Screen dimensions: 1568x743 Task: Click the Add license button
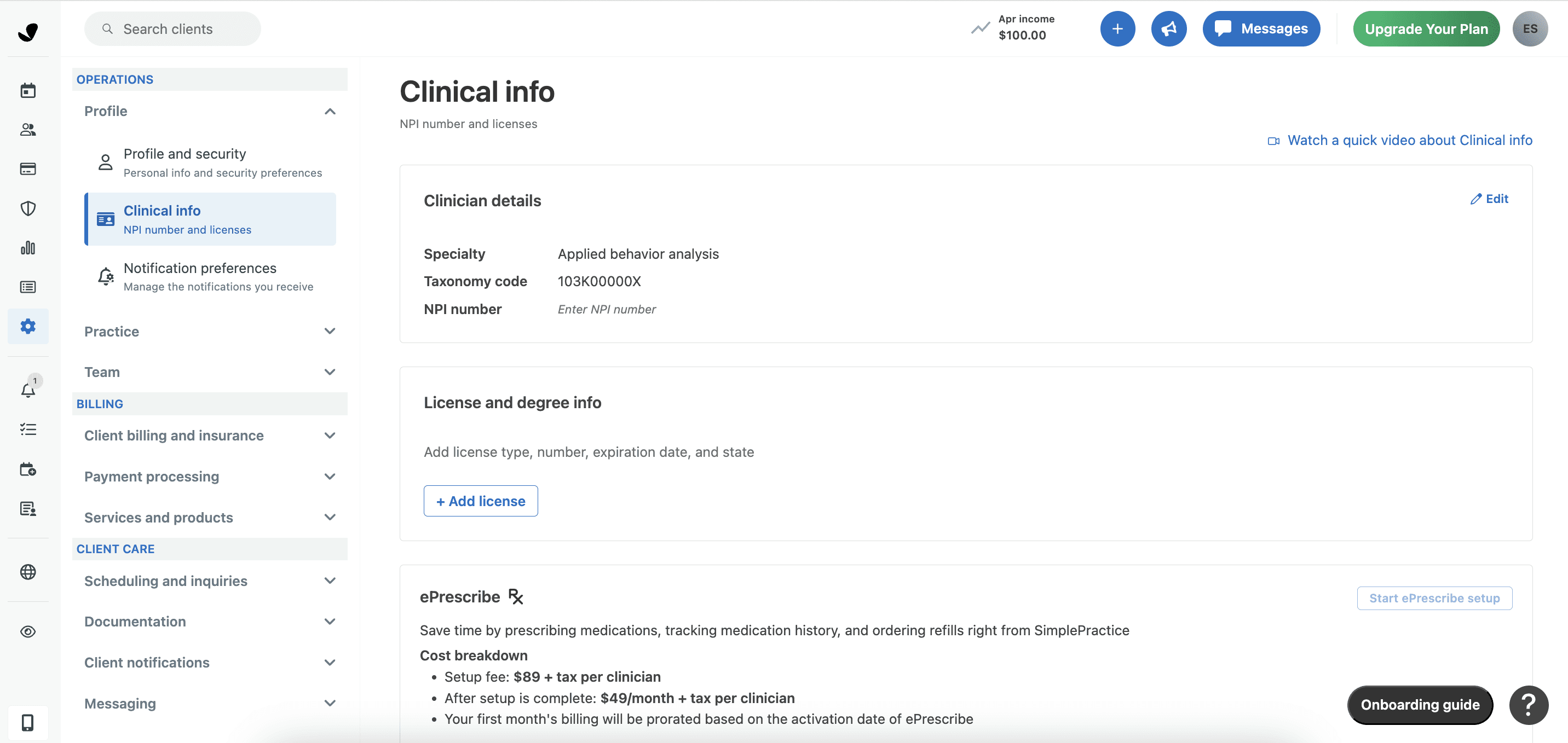[480, 501]
